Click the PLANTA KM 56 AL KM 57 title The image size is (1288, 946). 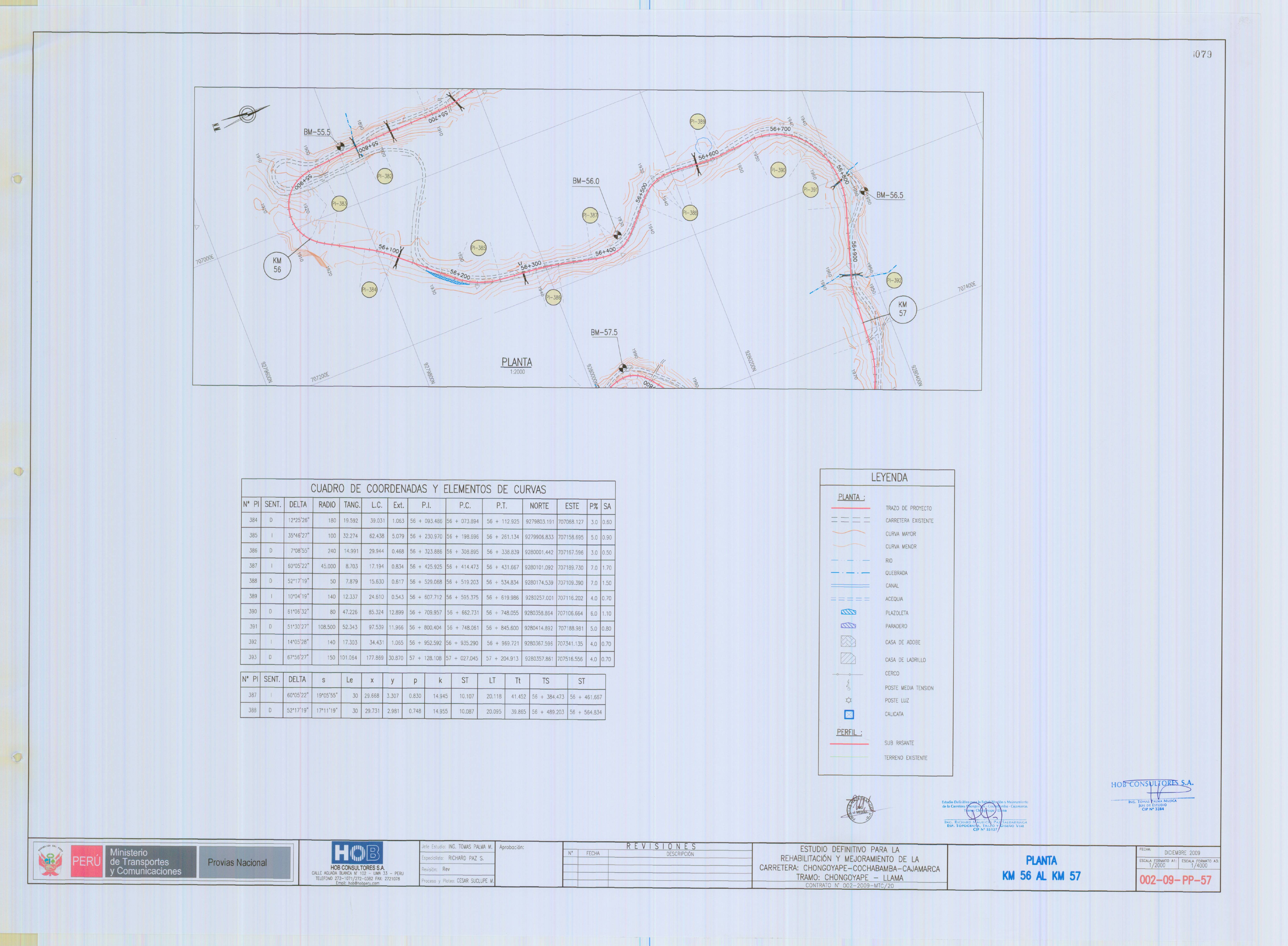click(1041, 868)
